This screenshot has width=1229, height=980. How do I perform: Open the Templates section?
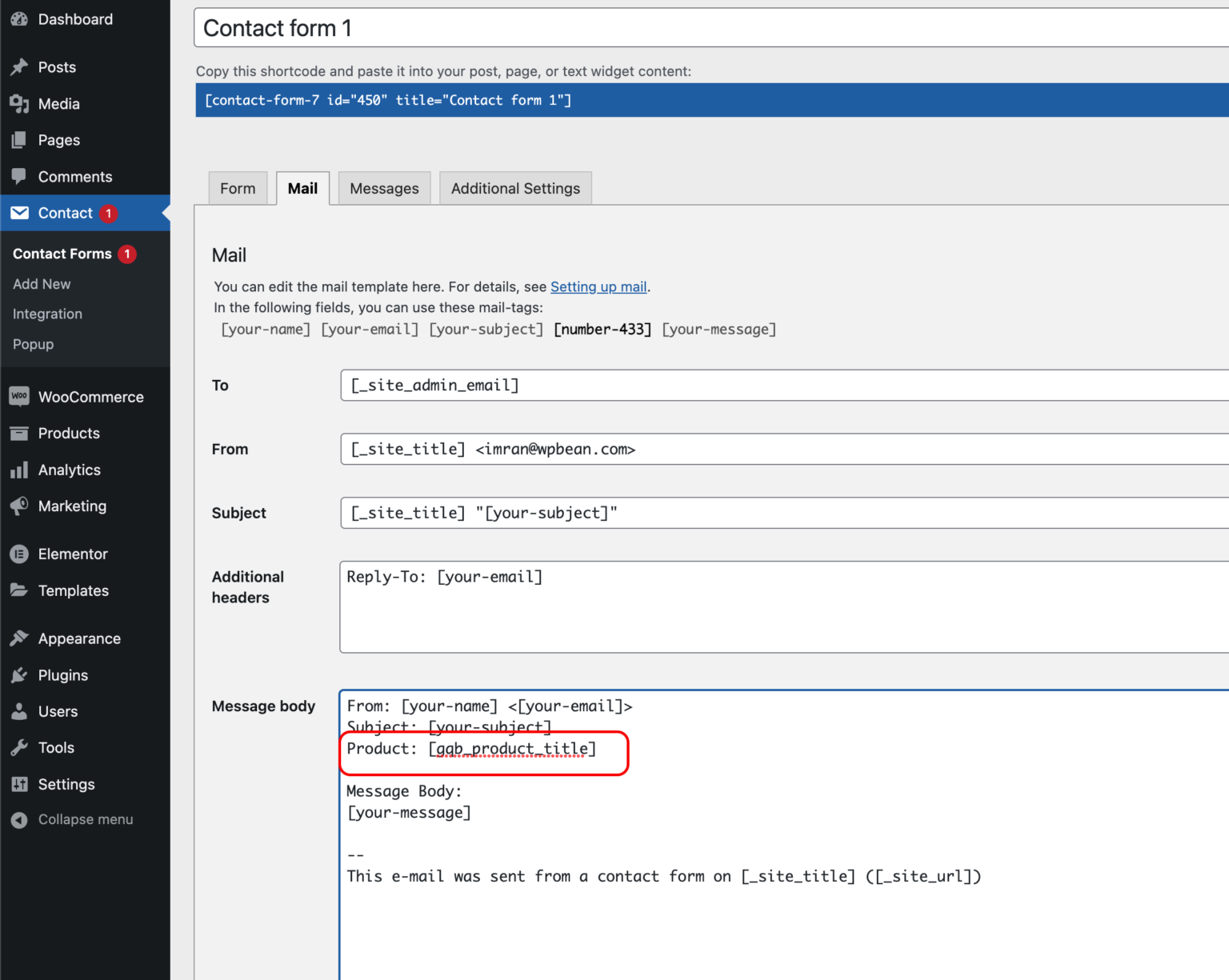click(x=73, y=590)
